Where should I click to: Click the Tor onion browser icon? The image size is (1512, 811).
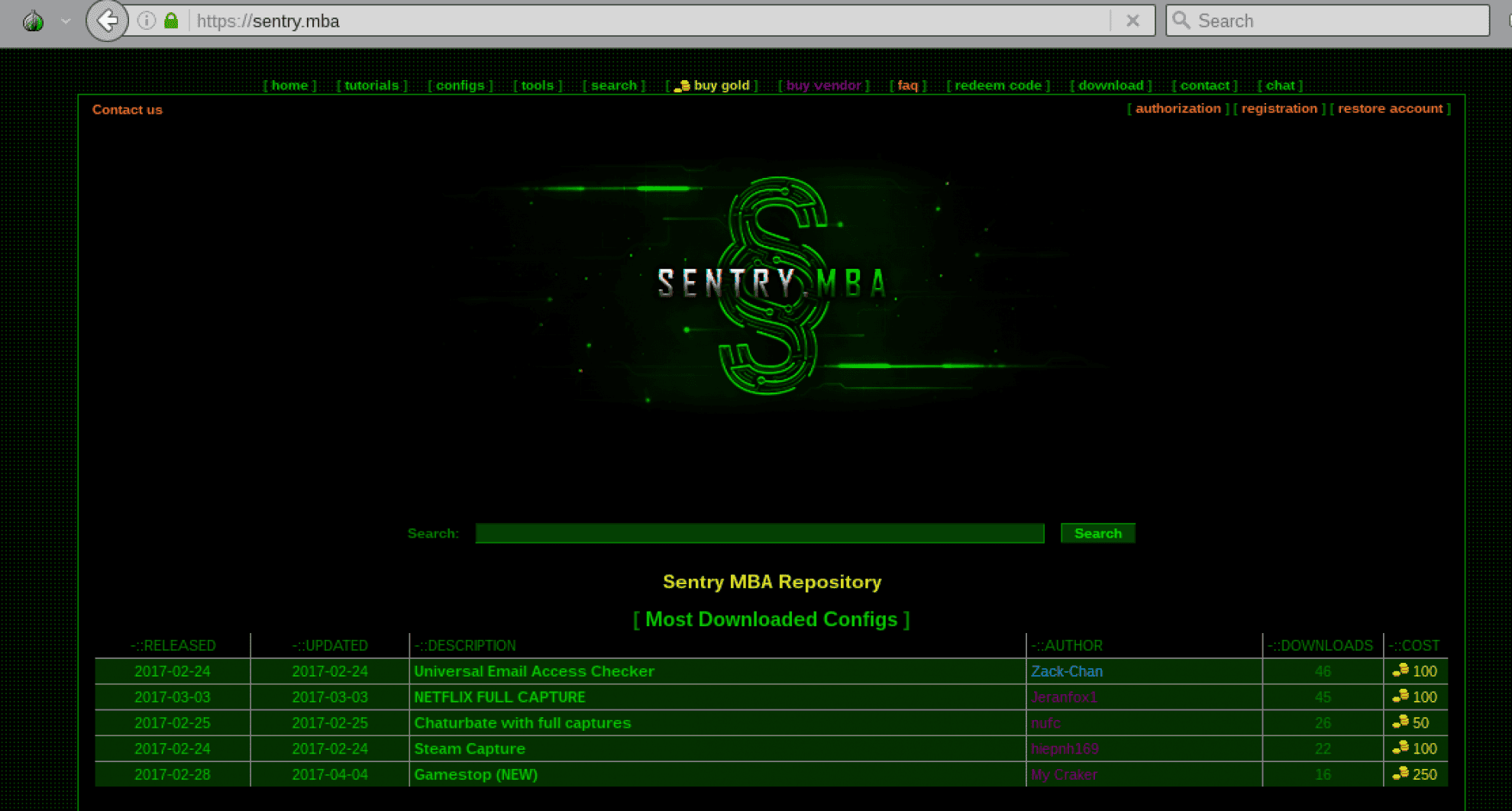(32, 21)
